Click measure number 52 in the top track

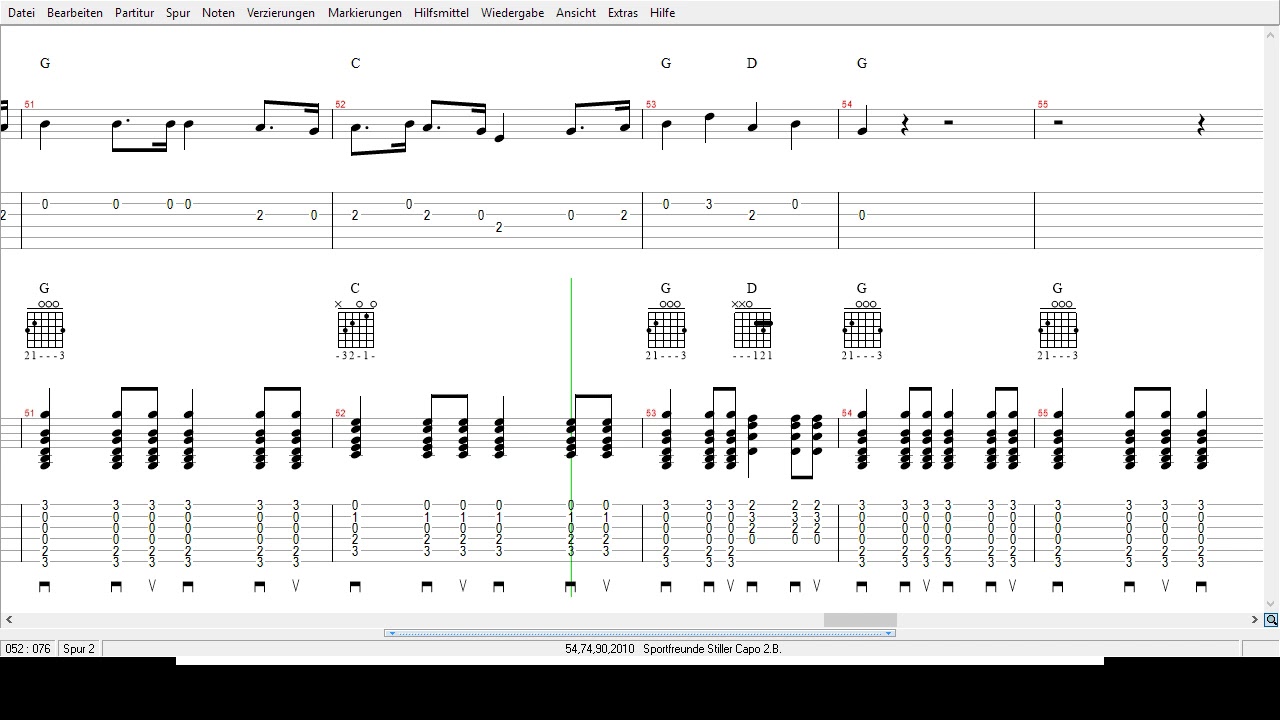coord(340,105)
